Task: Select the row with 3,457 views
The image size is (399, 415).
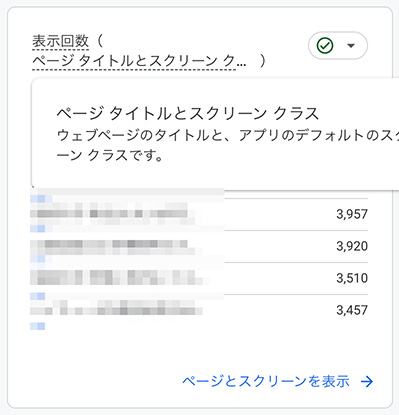Action: [x=199, y=310]
